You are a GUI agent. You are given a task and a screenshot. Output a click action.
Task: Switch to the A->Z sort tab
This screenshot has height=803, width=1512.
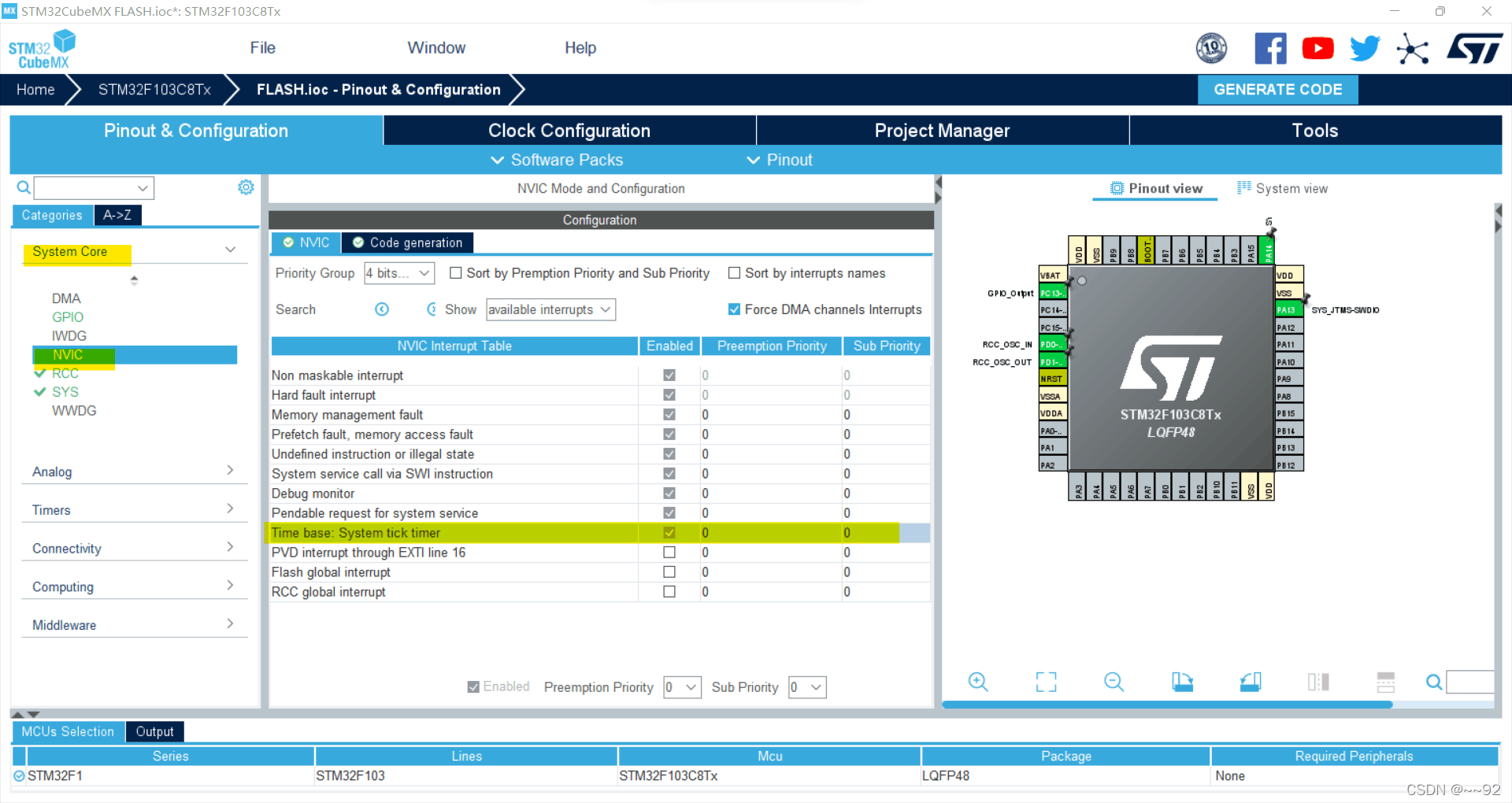click(117, 215)
